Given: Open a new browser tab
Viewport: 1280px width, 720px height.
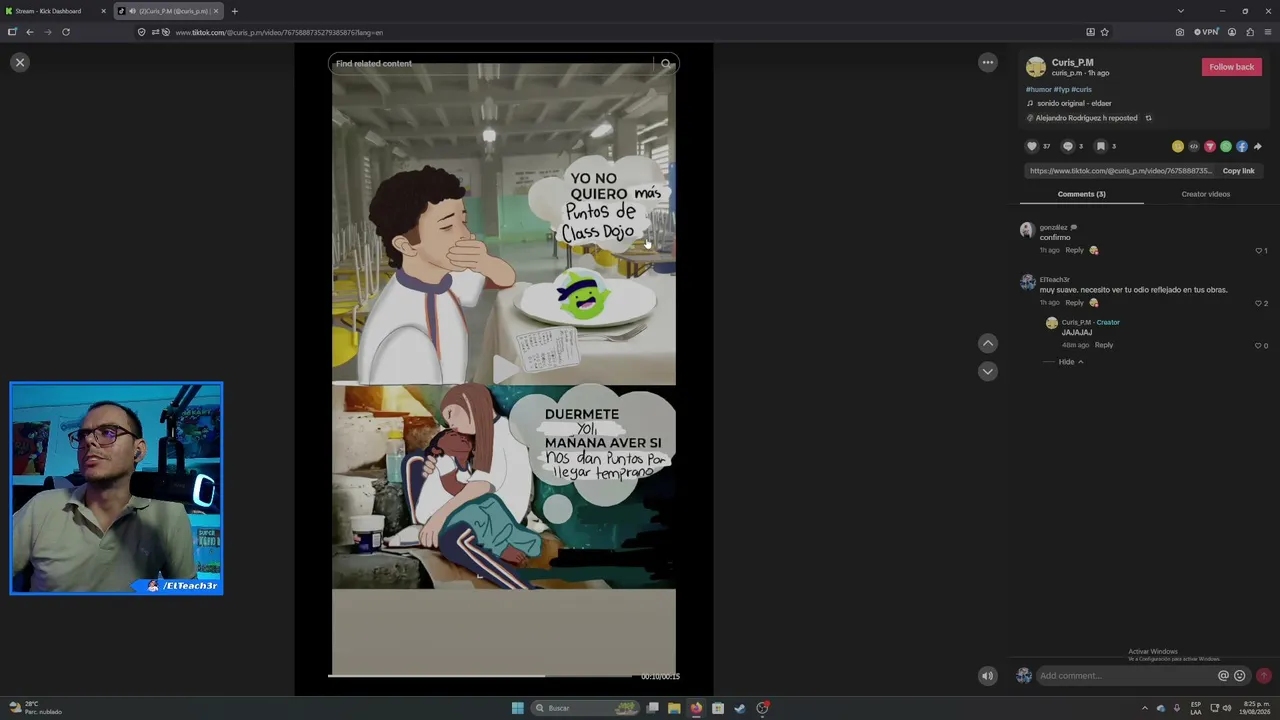Looking at the screenshot, I should pyautogui.click(x=234, y=11).
